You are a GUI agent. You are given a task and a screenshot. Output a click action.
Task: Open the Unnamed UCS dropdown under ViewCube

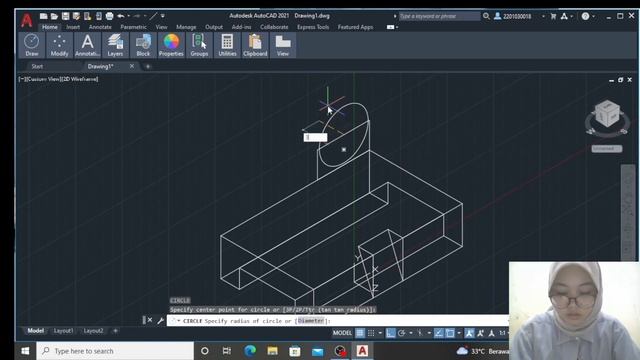click(607, 149)
